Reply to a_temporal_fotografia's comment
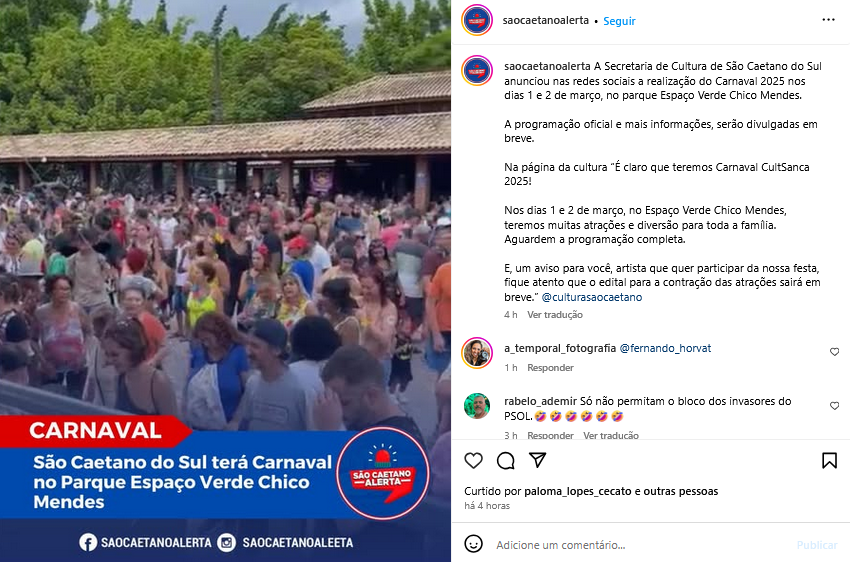850x562 pixels. (550, 367)
